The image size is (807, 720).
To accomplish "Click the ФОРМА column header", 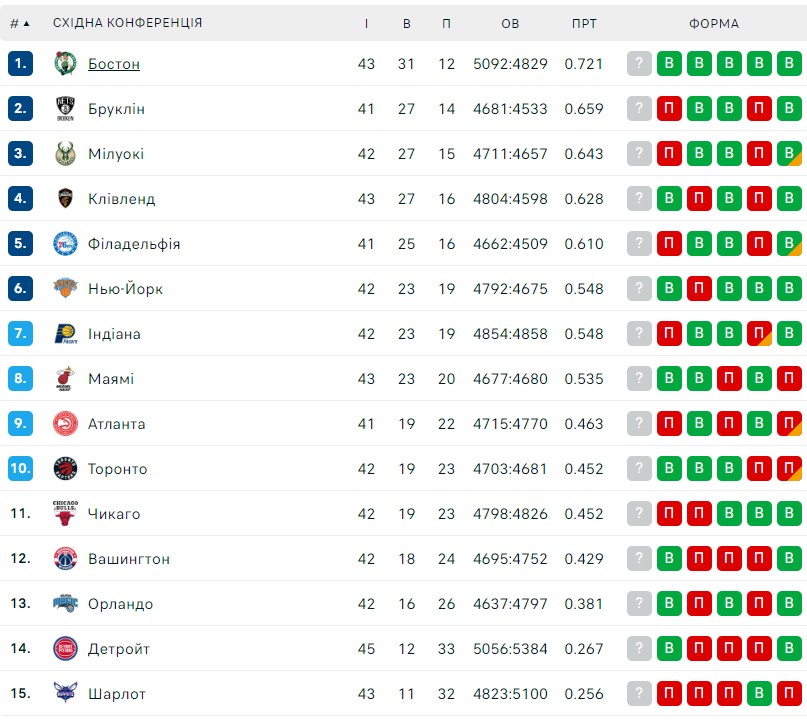I will click(x=714, y=23).
